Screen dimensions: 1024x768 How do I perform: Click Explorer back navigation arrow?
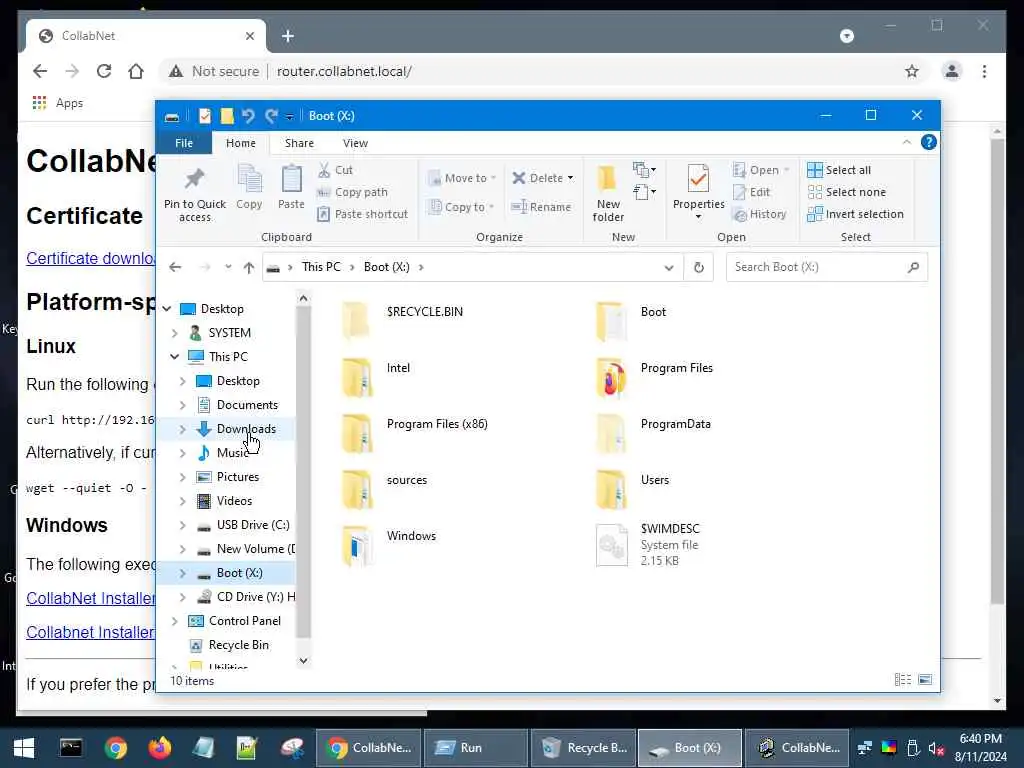tap(174, 267)
